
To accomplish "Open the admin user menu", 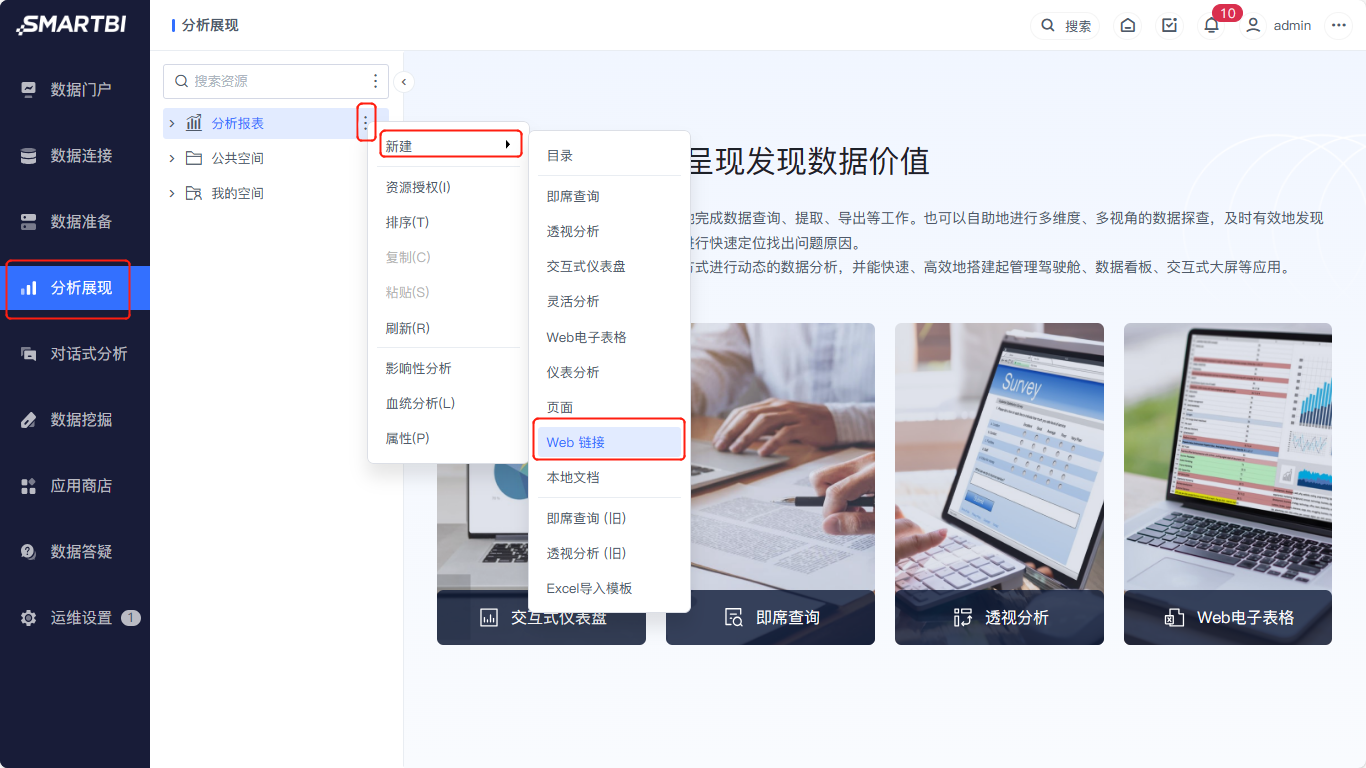I will tap(1278, 26).
